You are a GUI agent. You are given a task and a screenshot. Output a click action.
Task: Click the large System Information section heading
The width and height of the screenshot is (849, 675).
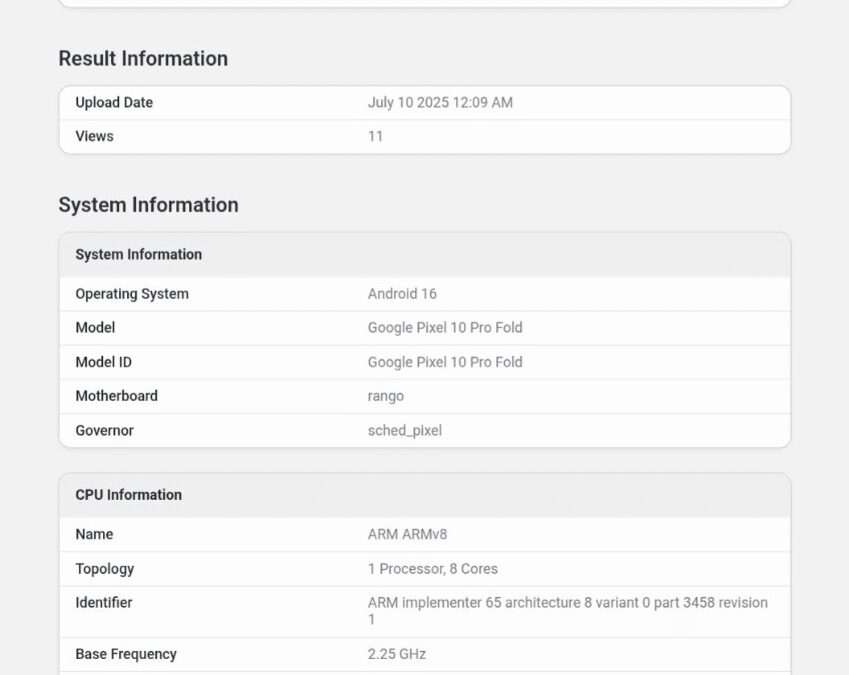[148, 205]
